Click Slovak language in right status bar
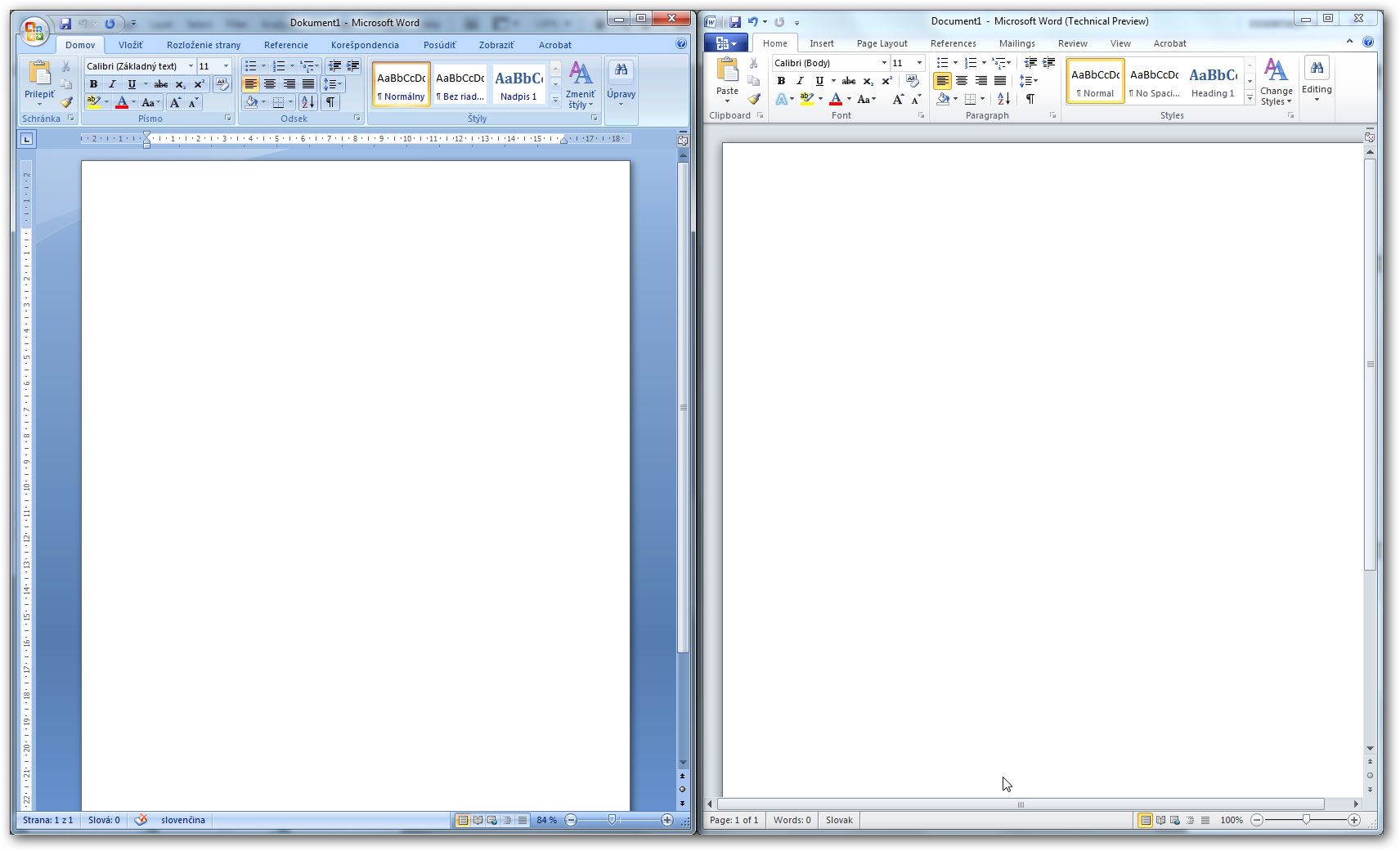The width and height of the screenshot is (1400, 851). (839, 820)
